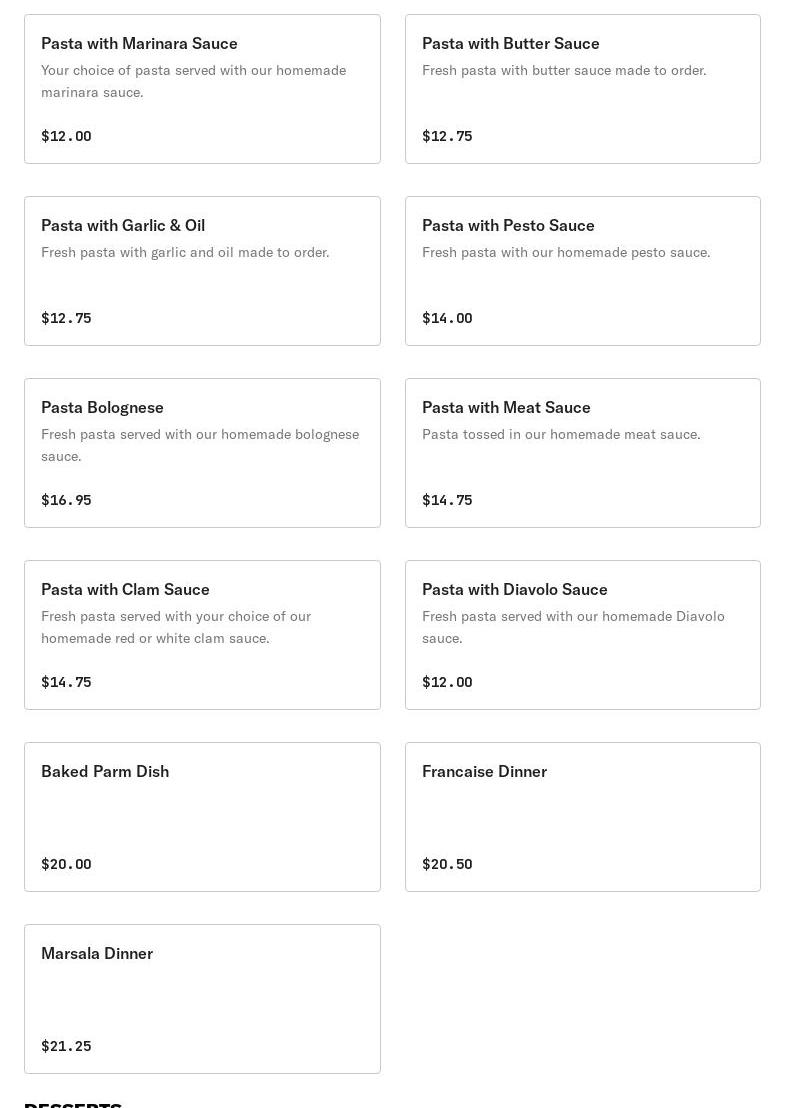Click the $20.50 Francaise Dinner price
The height and width of the screenshot is (1108, 785).
tap(447, 864)
